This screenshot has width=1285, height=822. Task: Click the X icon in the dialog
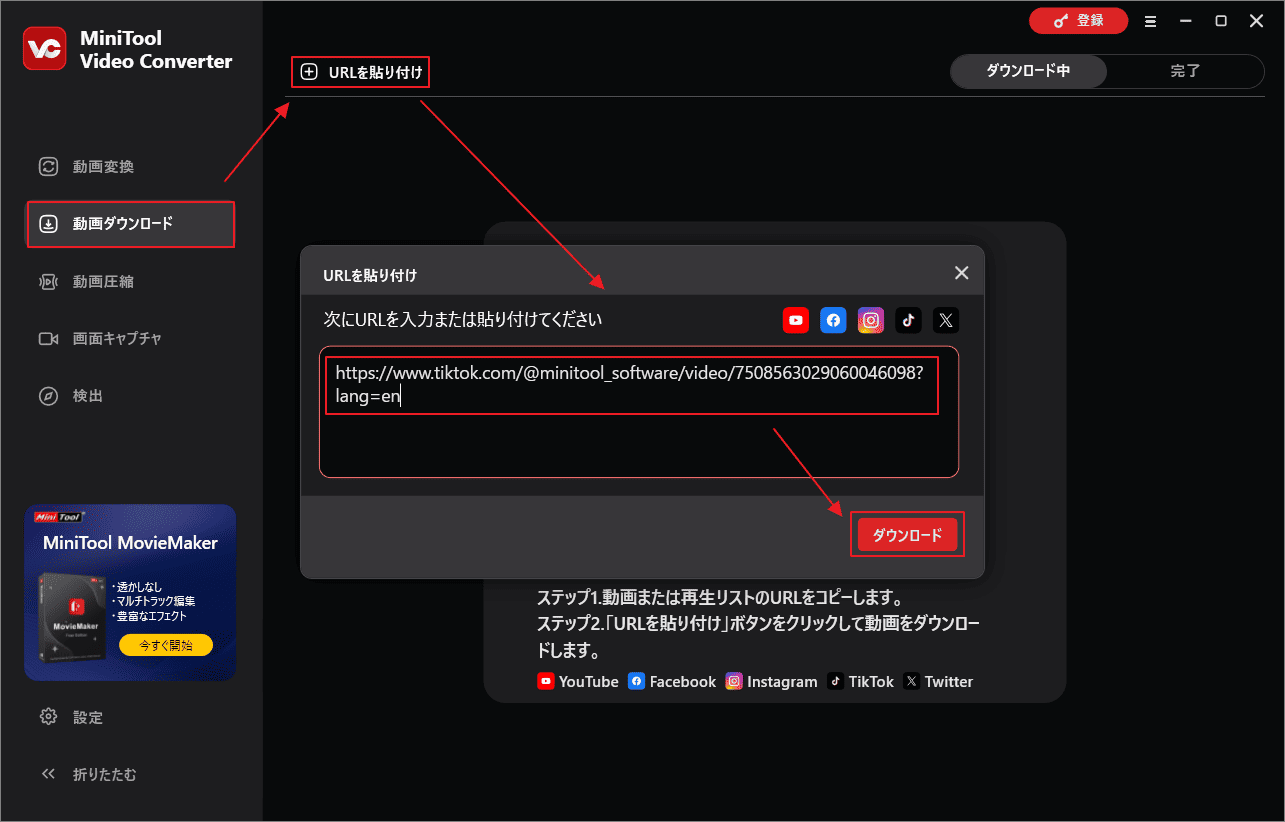pyautogui.click(x=946, y=320)
